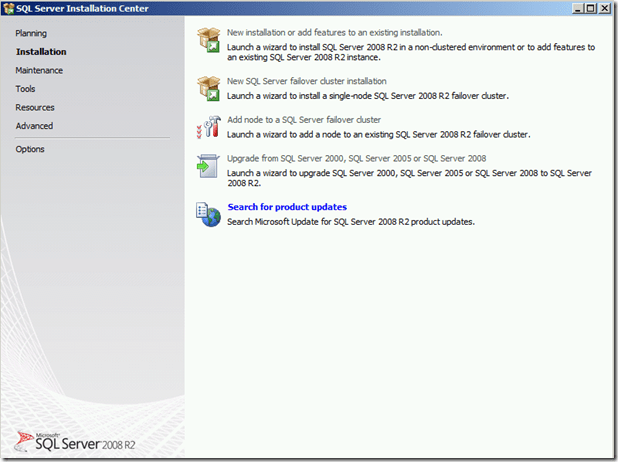This screenshot has height=462, width=618.
Task: Go to the Maintenance section
Action: tap(39, 70)
